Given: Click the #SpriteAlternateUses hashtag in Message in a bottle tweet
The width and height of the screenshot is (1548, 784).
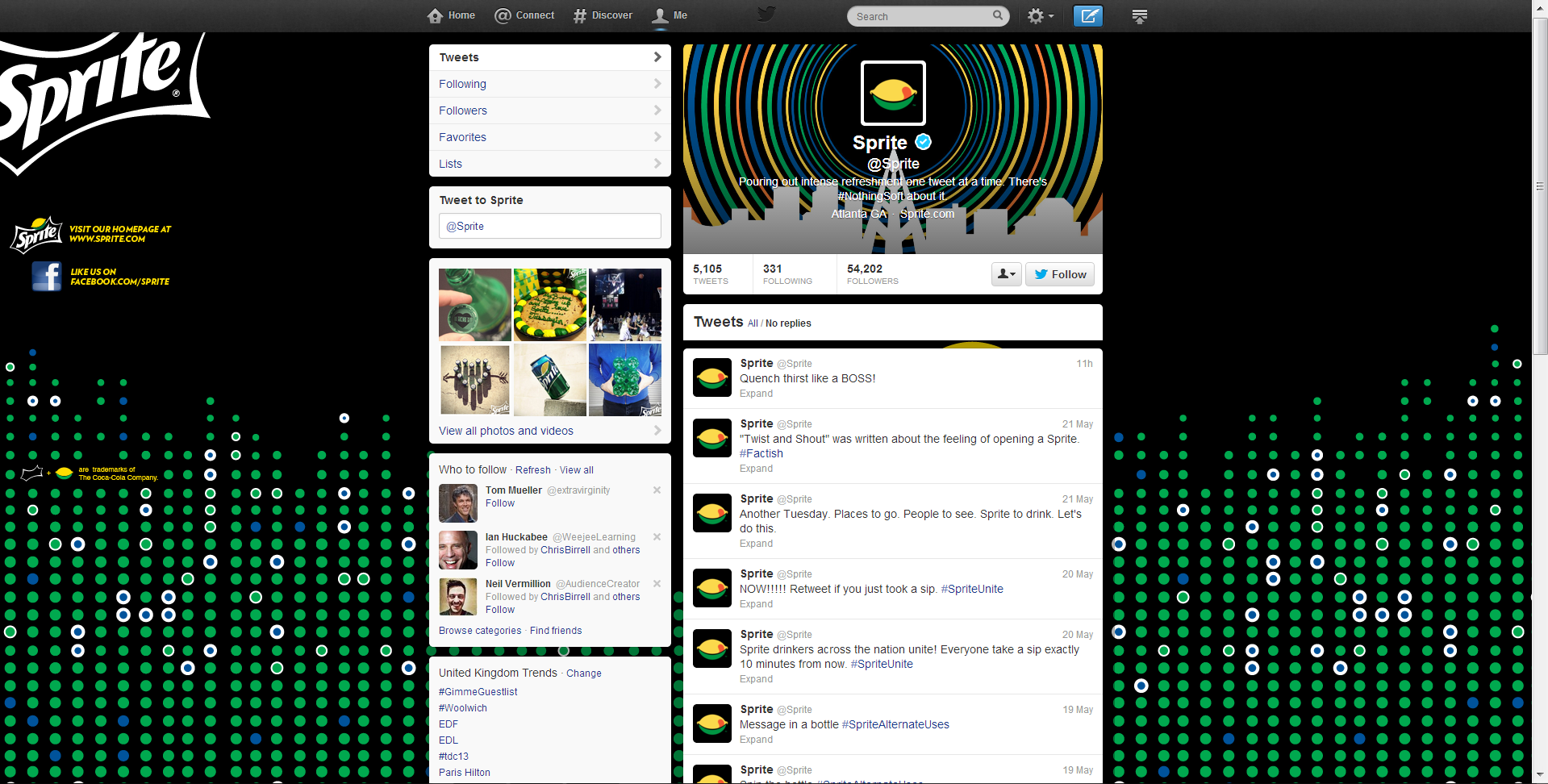Looking at the screenshot, I should pos(895,724).
